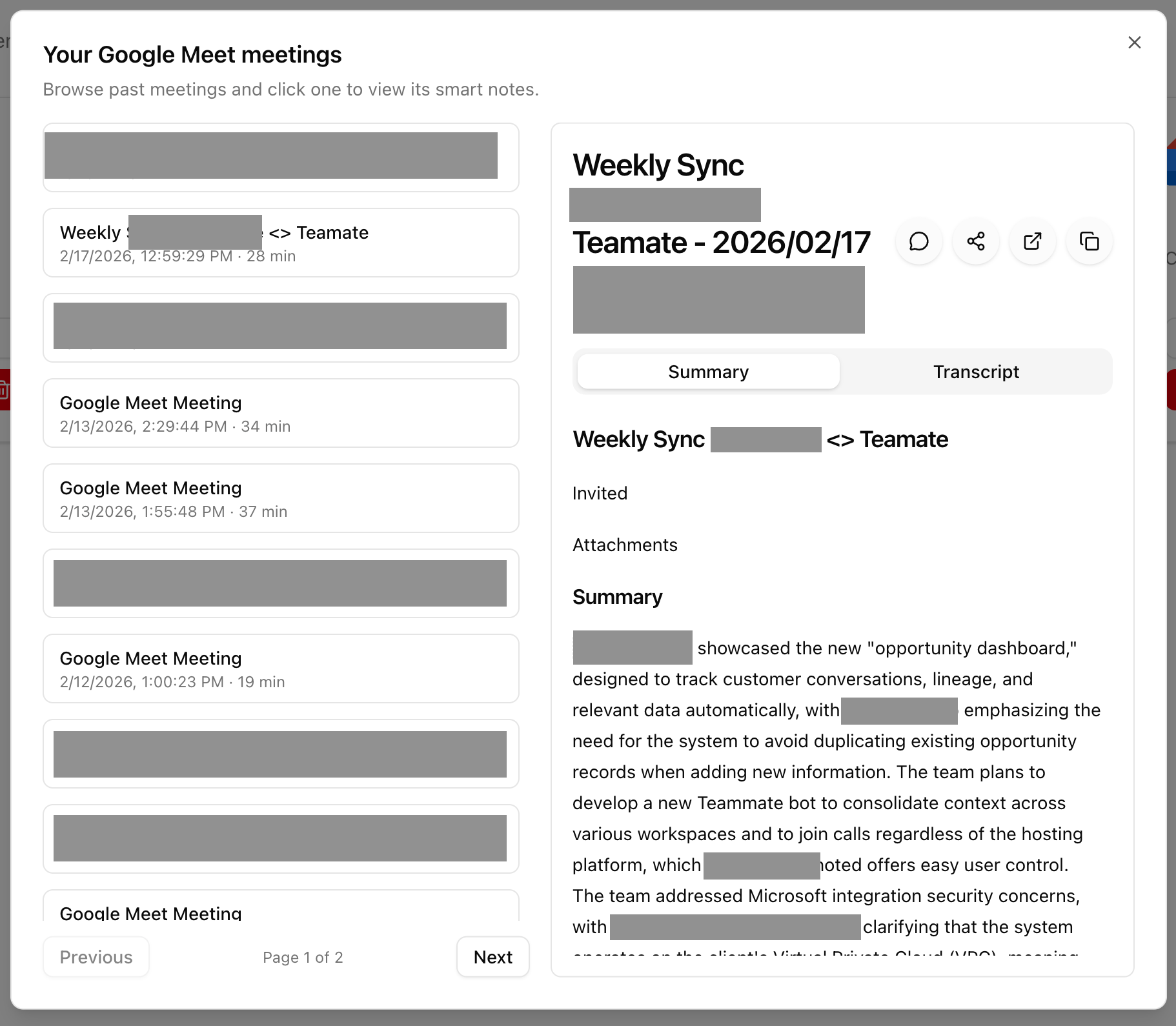Expand the Invited section
The image size is (1176, 1026).
click(x=600, y=493)
